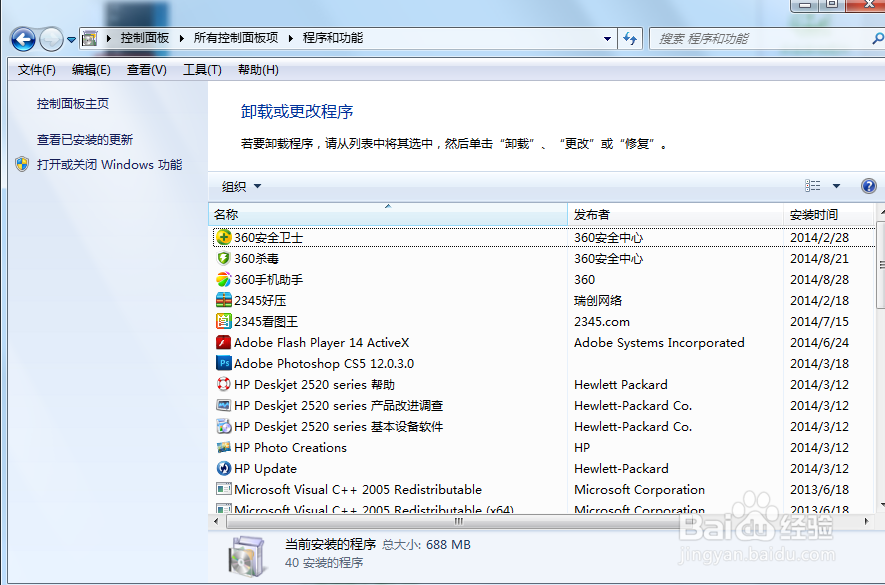Open the 工具(T) menu
The height and width of the screenshot is (585, 885).
202,69
